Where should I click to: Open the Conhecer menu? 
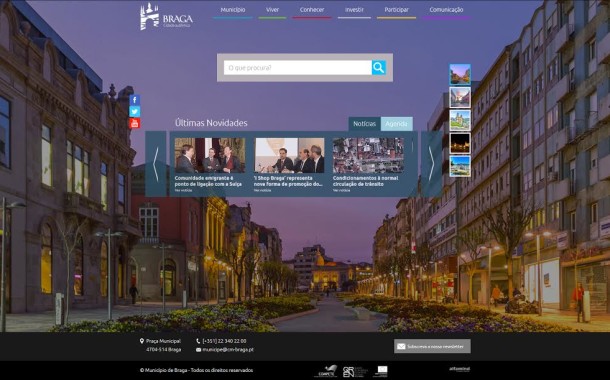[x=312, y=10]
